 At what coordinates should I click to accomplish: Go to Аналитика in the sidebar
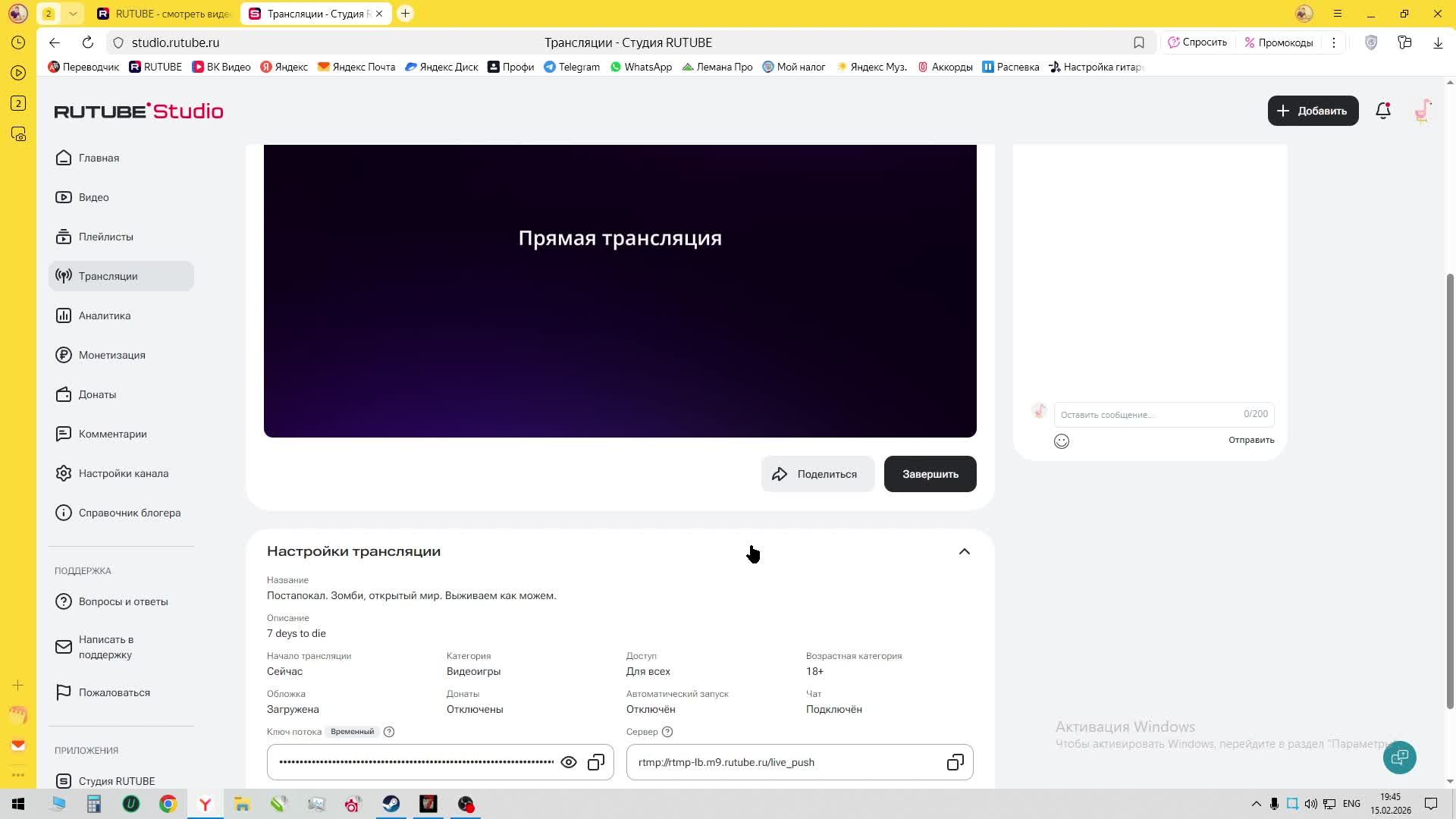[105, 315]
